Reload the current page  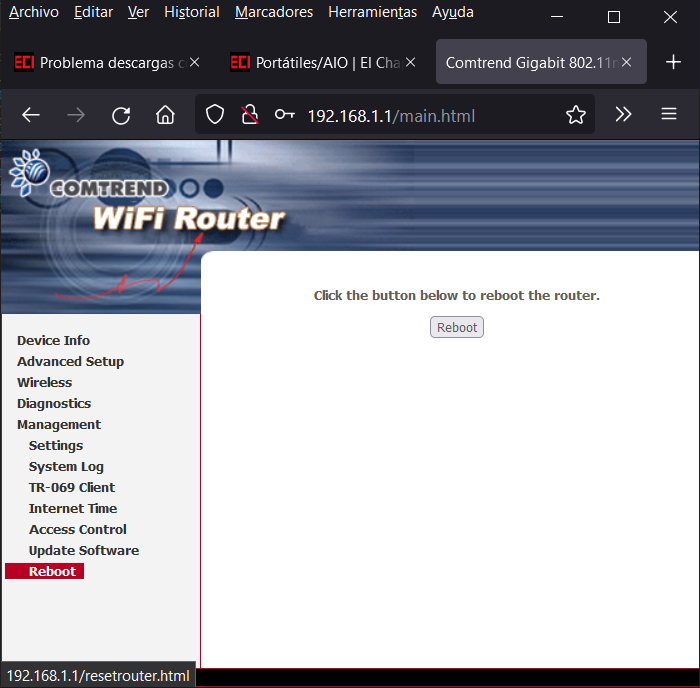[121, 115]
